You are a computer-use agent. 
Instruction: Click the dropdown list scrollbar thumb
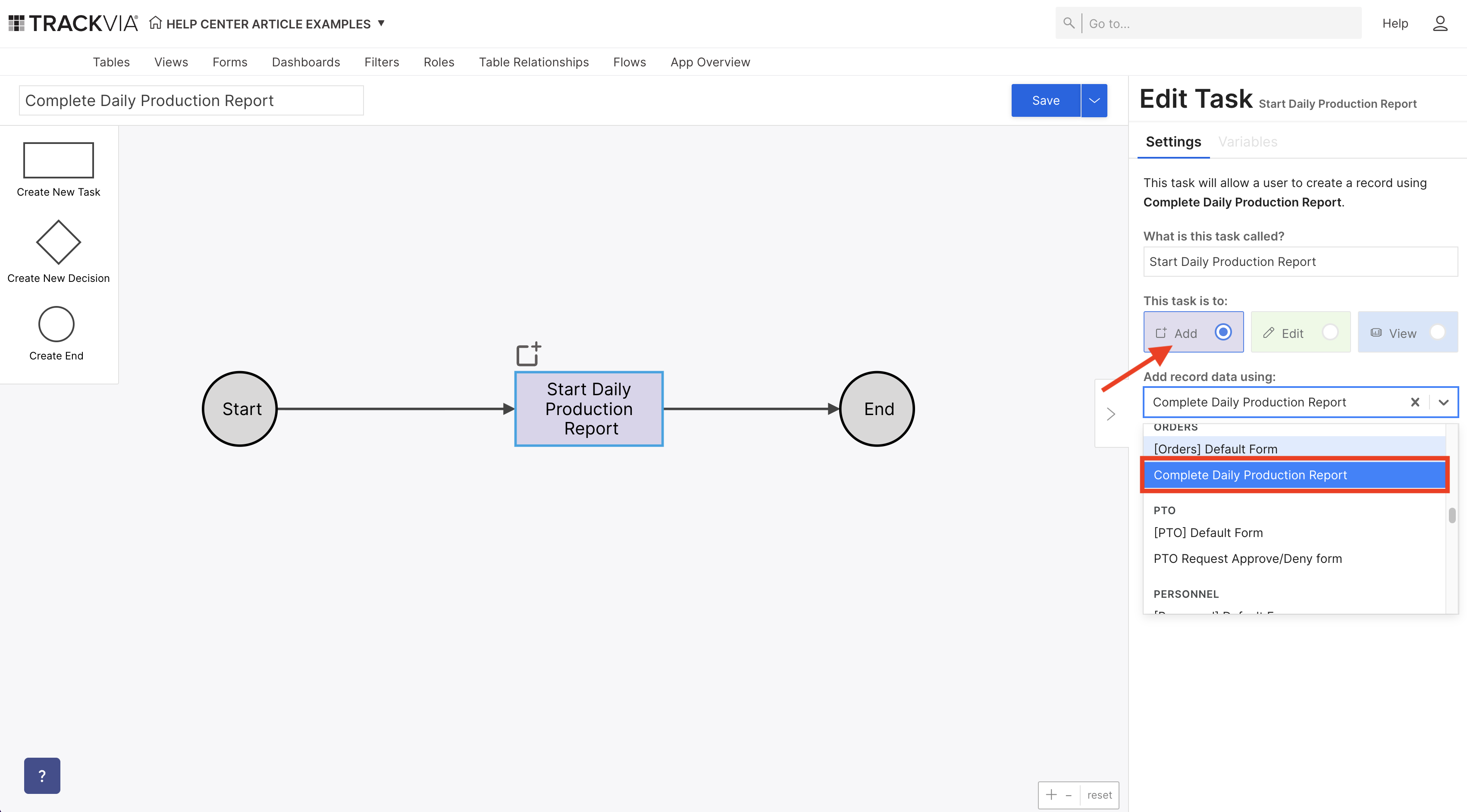tap(1451, 515)
